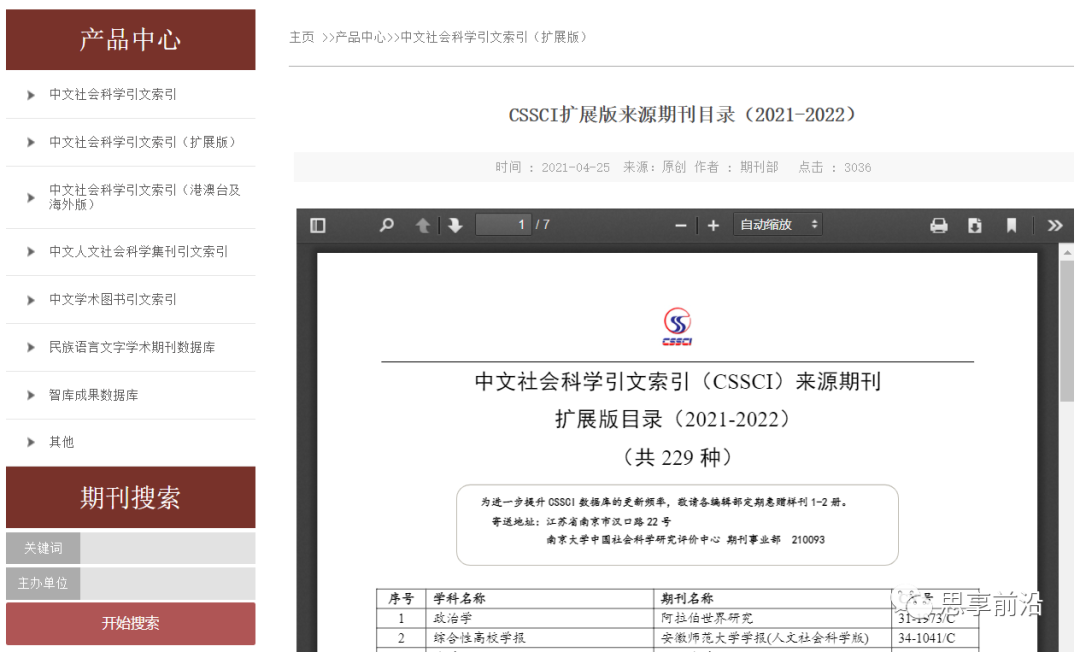Go to 主页 breadcrumb link
1080x652 pixels.
pyautogui.click(x=302, y=37)
